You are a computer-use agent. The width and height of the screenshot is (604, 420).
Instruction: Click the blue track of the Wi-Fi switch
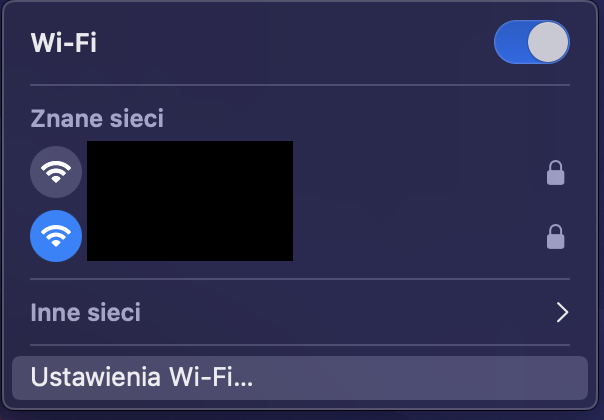(x=511, y=42)
